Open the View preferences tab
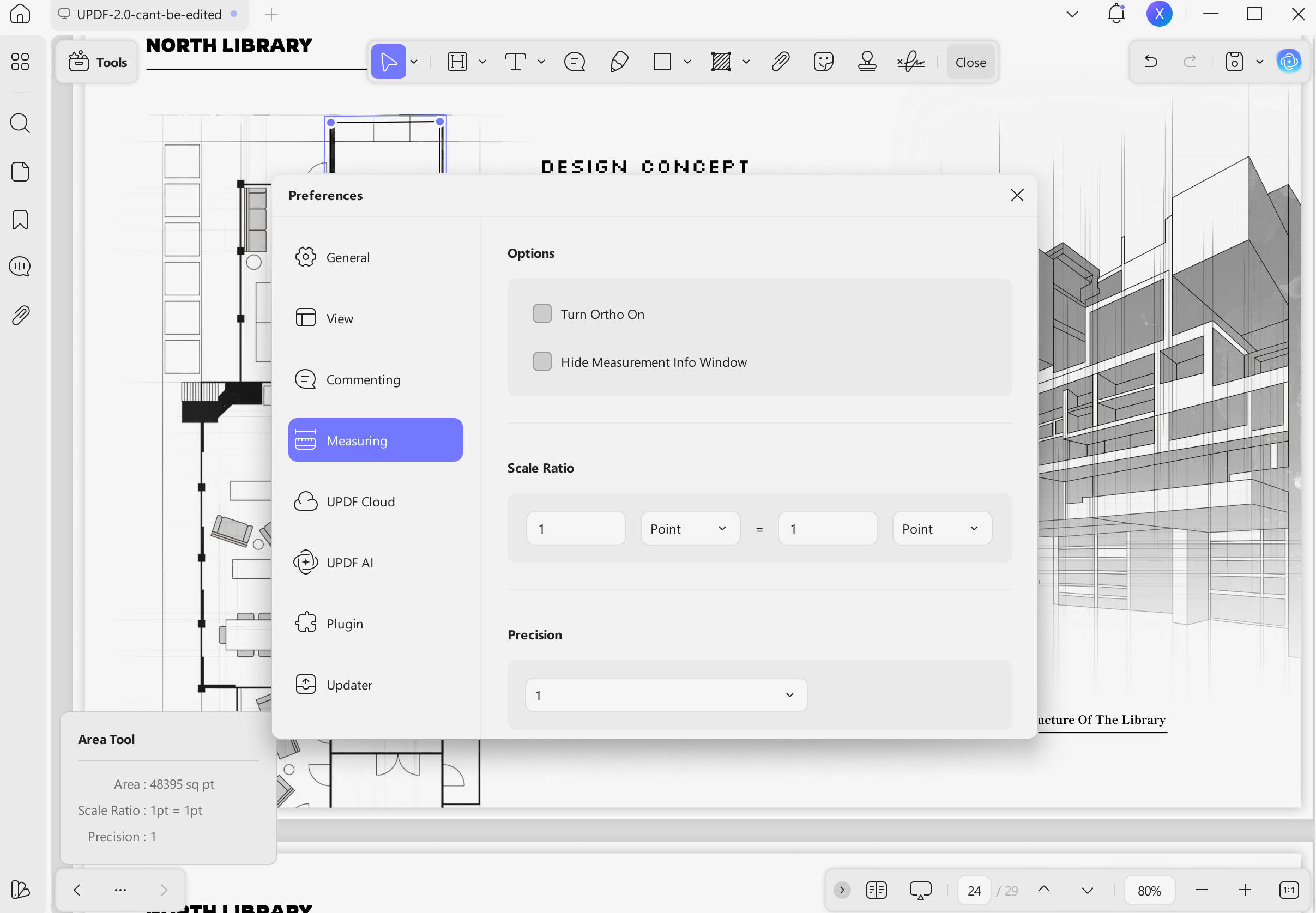The height and width of the screenshot is (913, 1316). pos(376,318)
